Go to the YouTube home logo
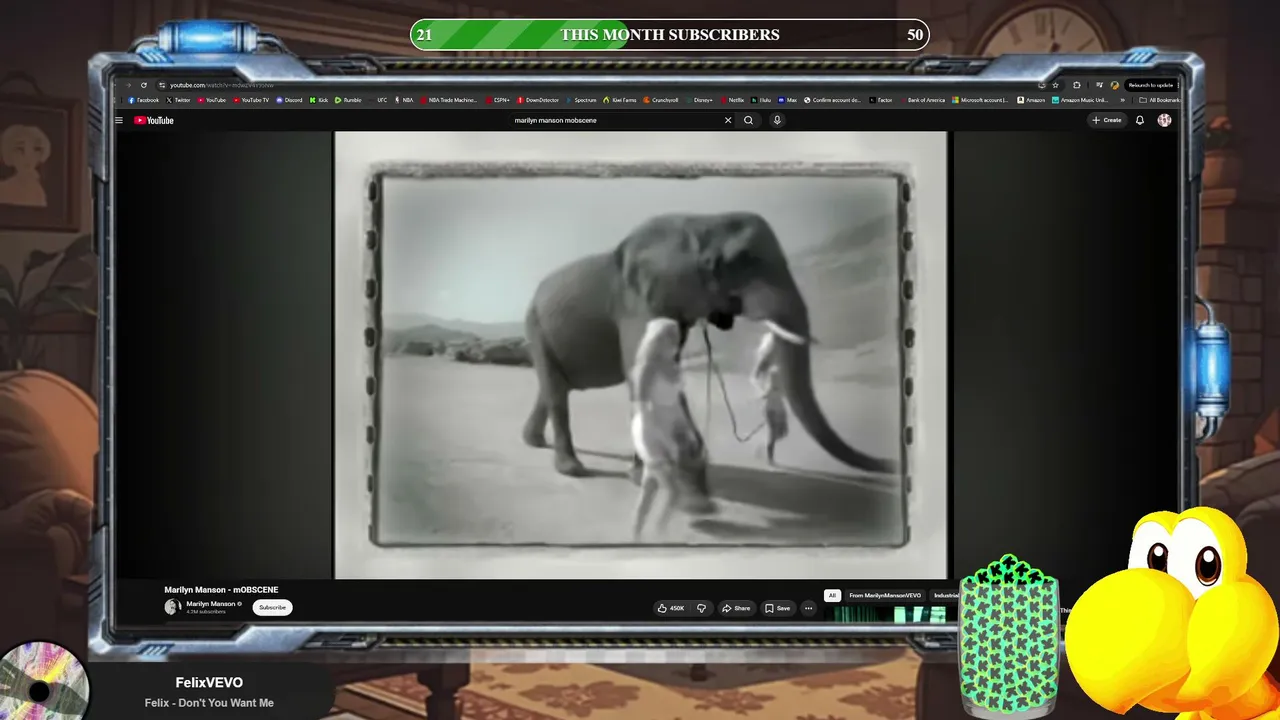The width and height of the screenshot is (1280, 720). [154, 120]
